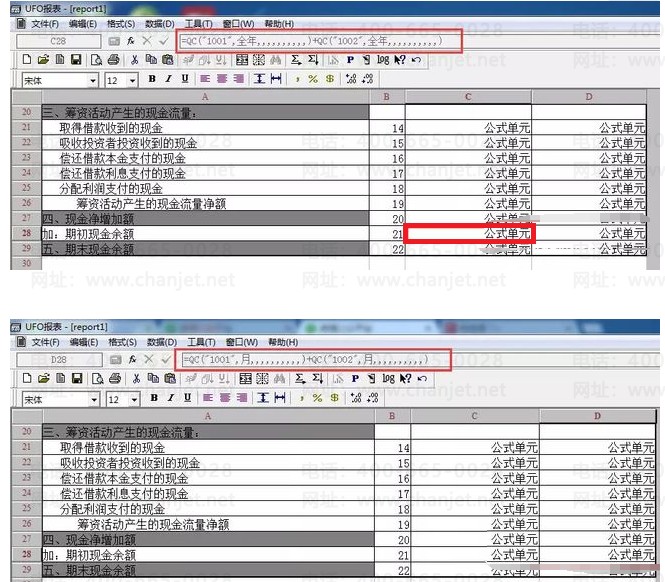Image resolution: width=665 pixels, height=582 pixels.
Task: Open font size dropdown in lower window
Action: click(134, 399)
